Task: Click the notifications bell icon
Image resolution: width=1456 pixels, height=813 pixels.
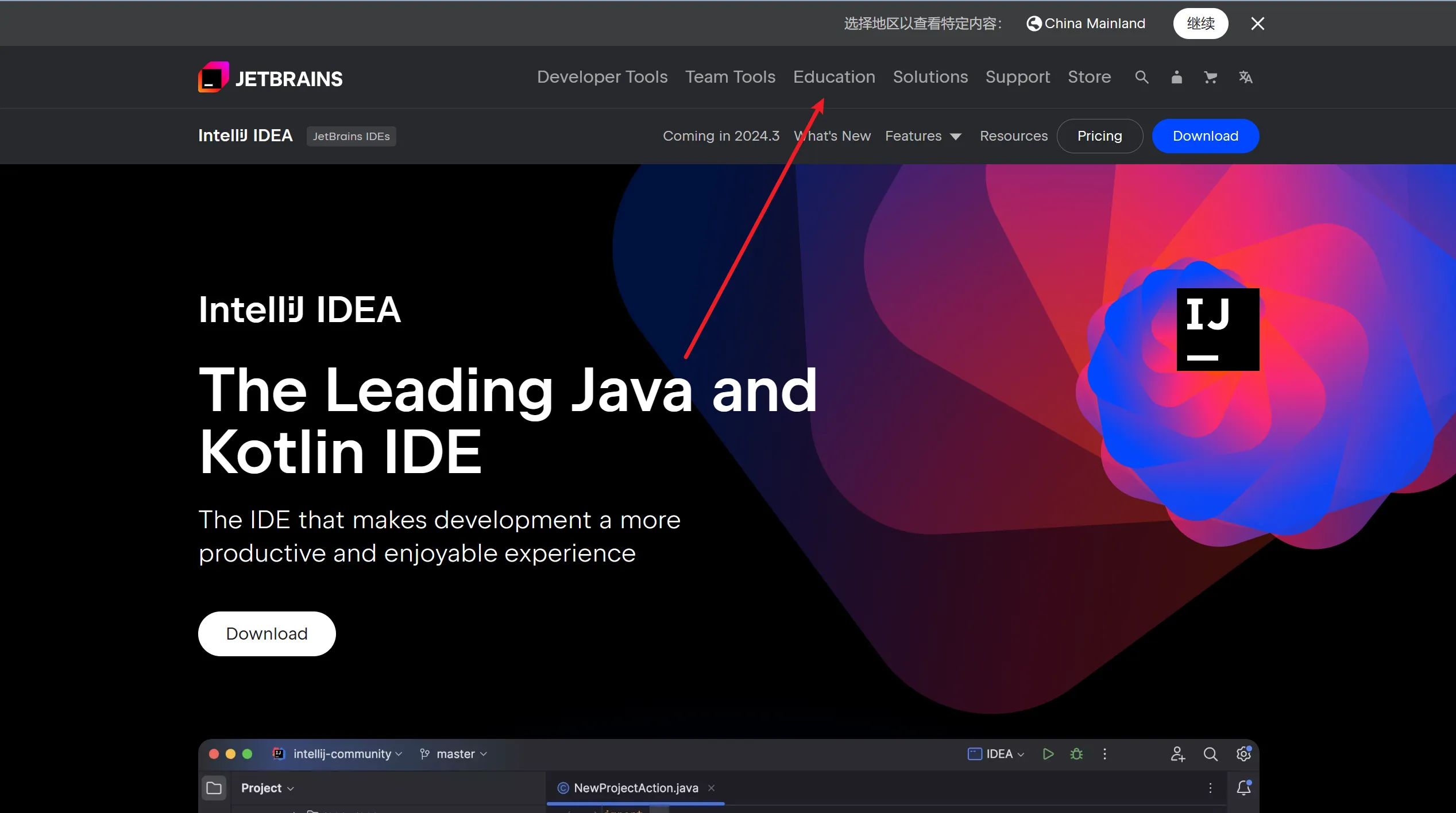Action: pyautogui.click(x=1243, y=788)
